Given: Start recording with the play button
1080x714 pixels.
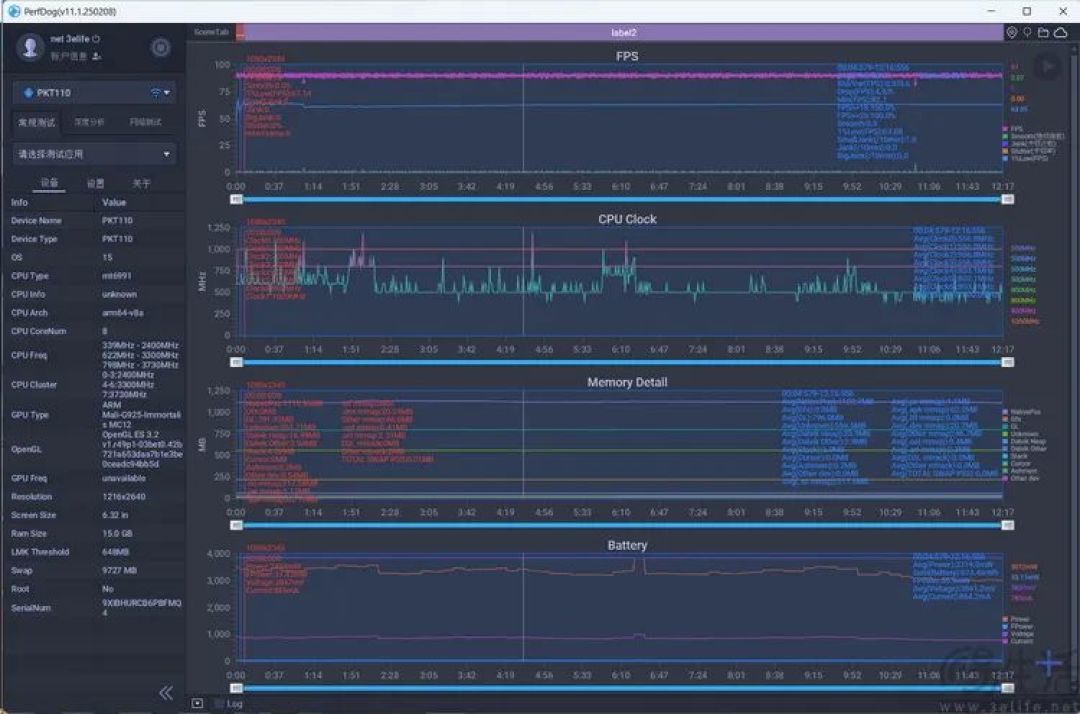Looking at the screenshot, I should [x=1047, y=67].
